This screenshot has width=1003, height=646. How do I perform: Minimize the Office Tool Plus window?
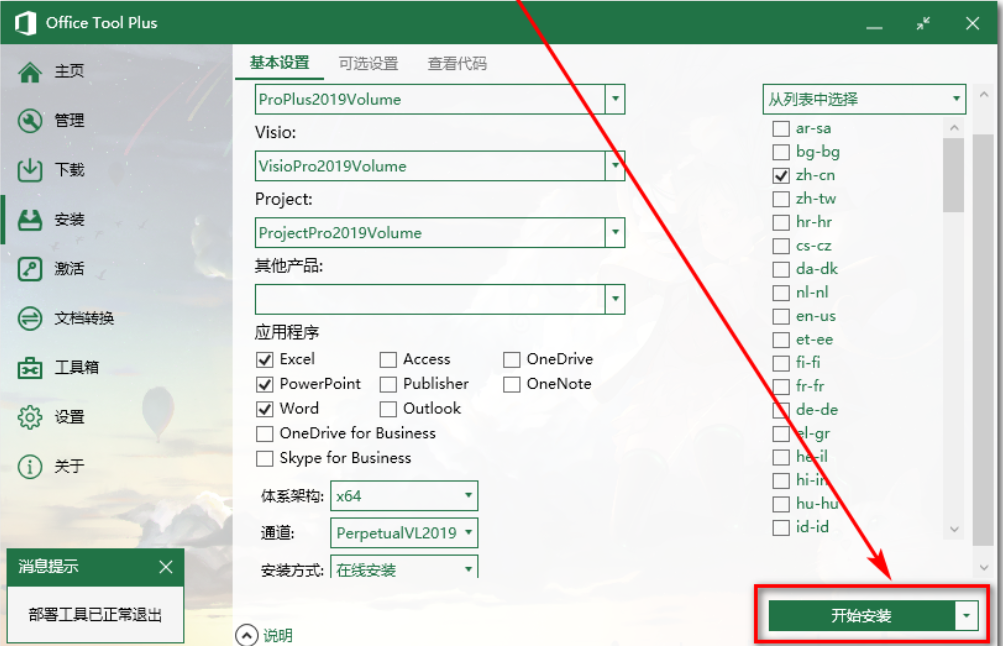coord(874,28)
